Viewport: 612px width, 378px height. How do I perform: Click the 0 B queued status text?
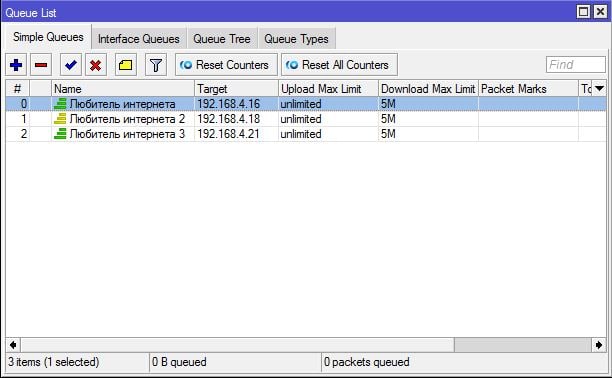tap(179, 362)
